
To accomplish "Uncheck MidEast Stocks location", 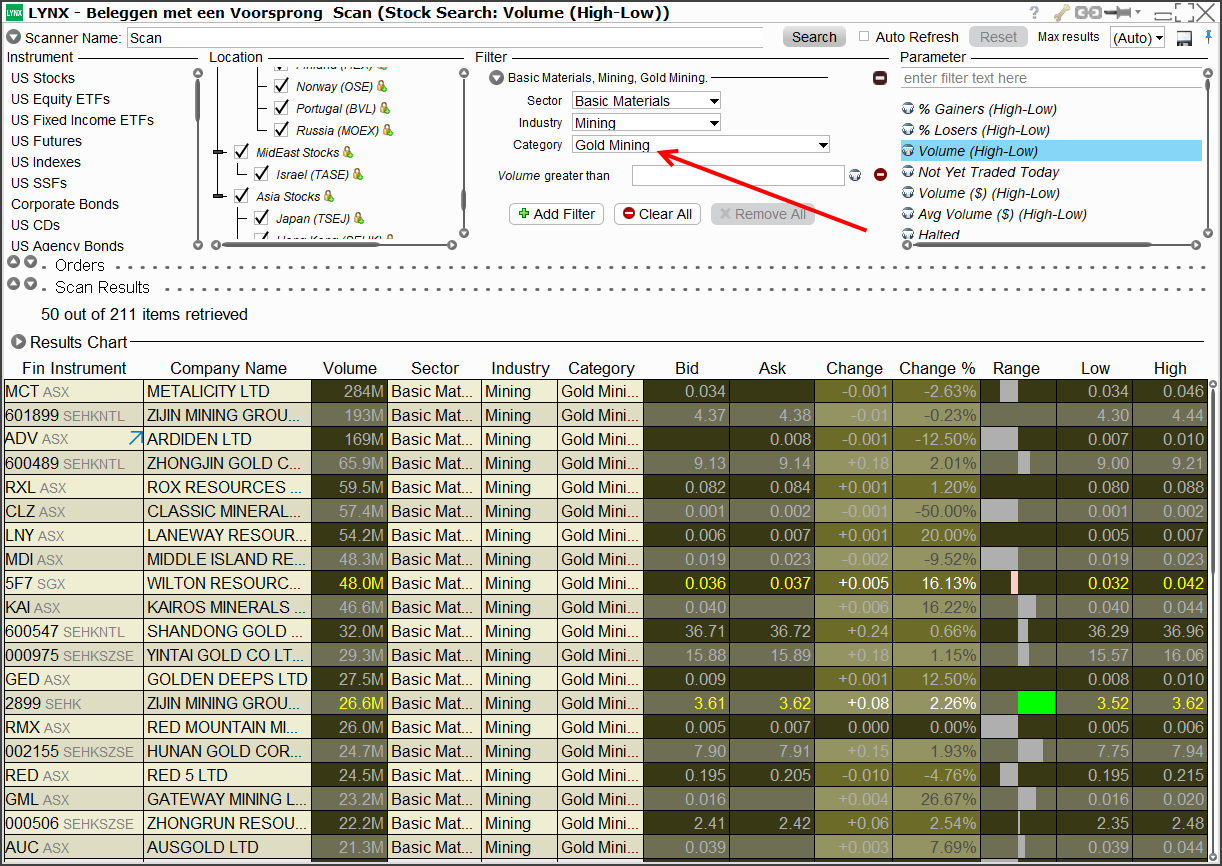I will 241,152.
